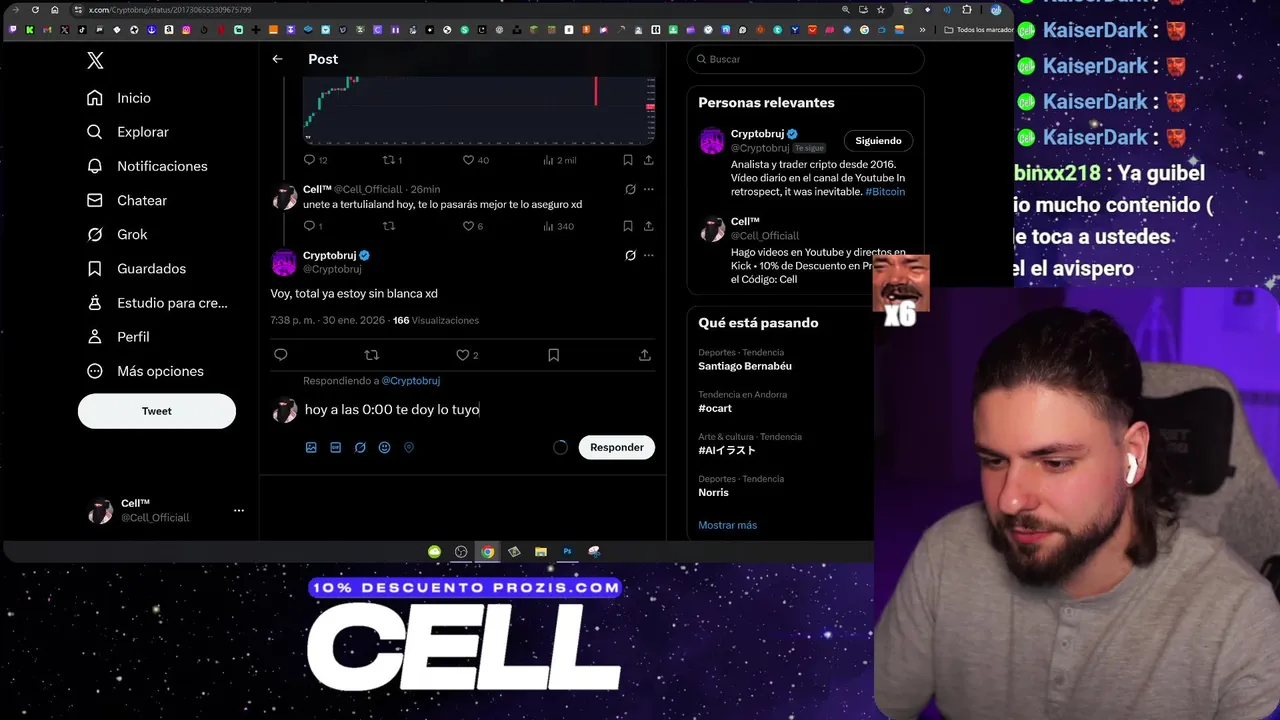Click the Siguiendo button for Cryptobruj
The width and height of the screenshot is (1280, 720).
pos(878,141)
